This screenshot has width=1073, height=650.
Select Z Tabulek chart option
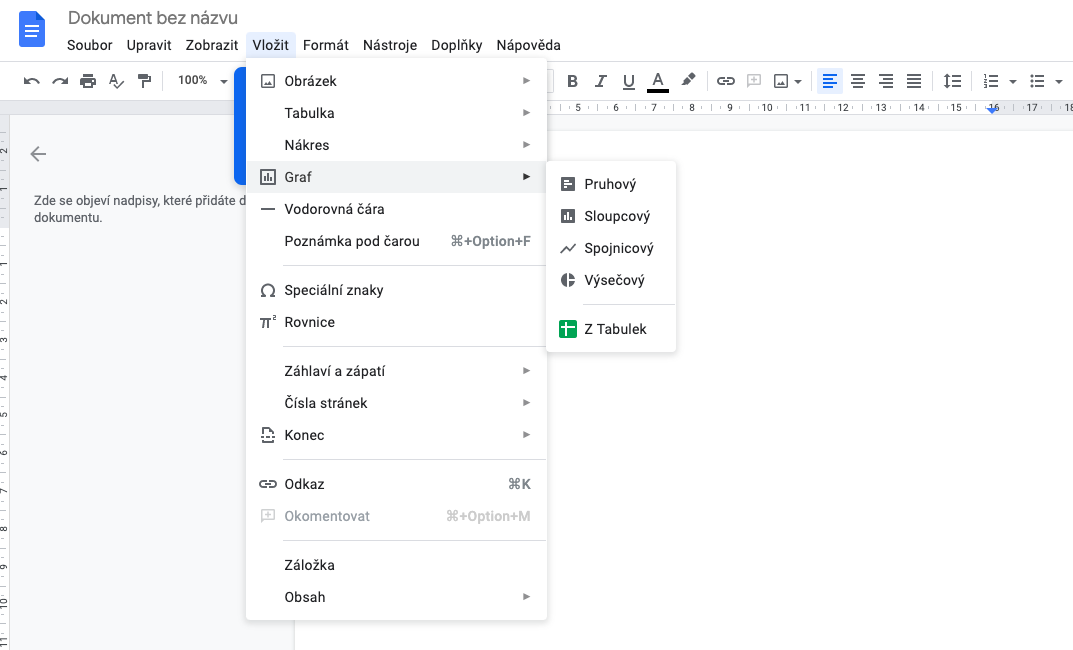click(x=615, y=329)
